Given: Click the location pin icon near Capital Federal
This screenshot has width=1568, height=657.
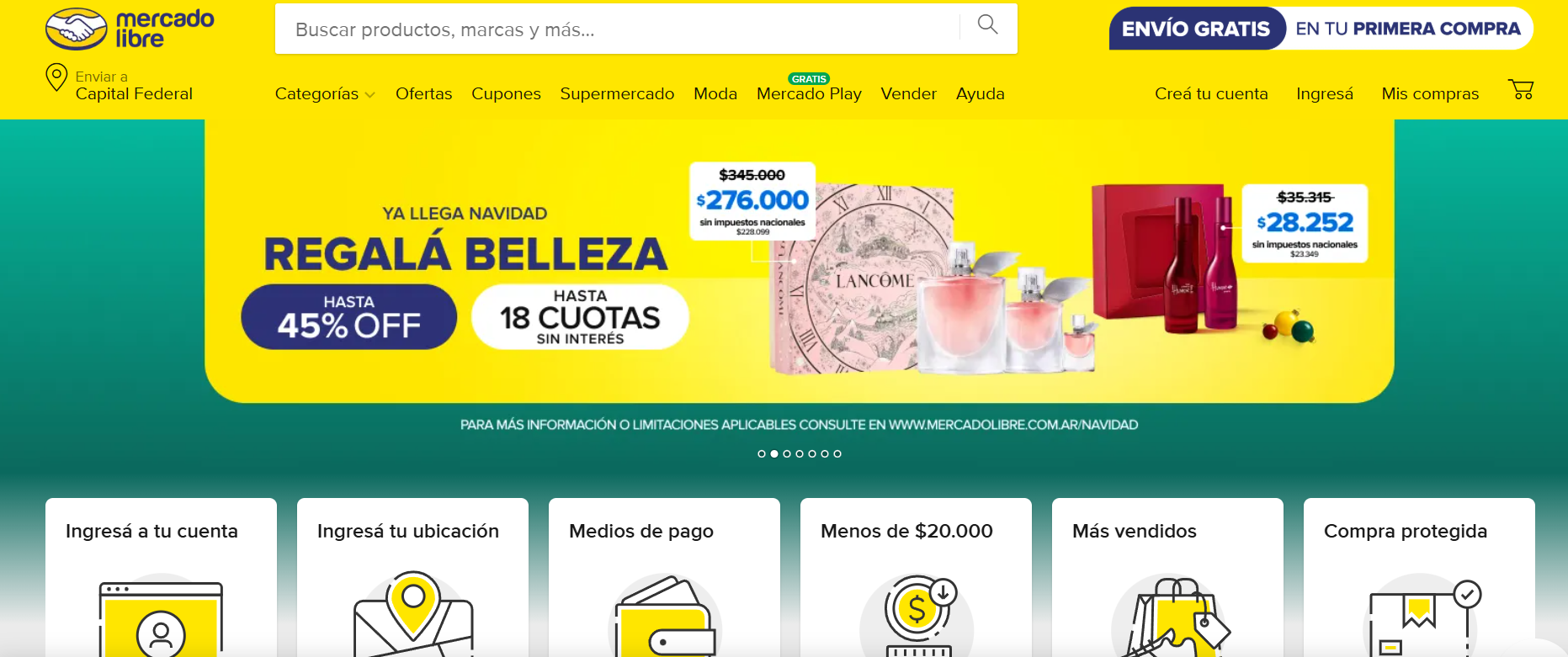Looking at the screenshot, I should pos(56,77).
